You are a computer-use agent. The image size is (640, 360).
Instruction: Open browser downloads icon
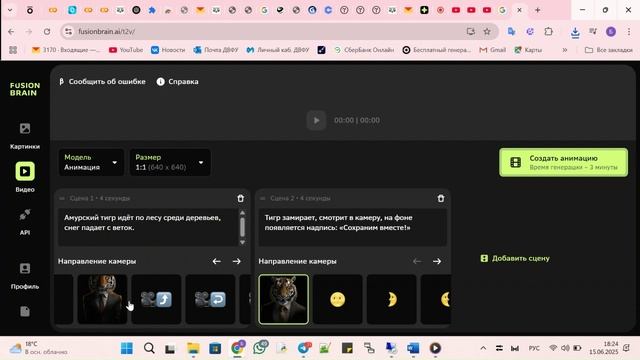coord(575,32)
